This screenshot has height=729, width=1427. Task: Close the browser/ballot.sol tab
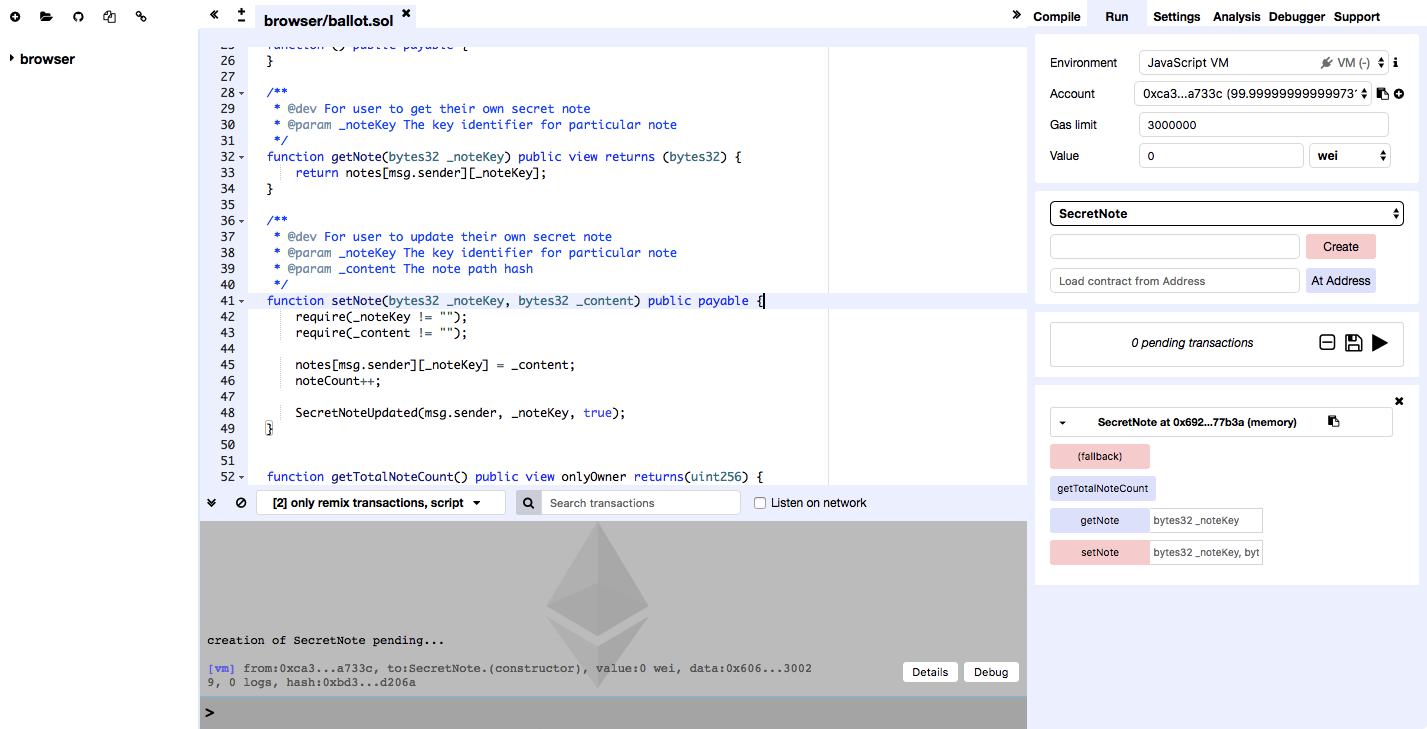(x=405, y=13)
